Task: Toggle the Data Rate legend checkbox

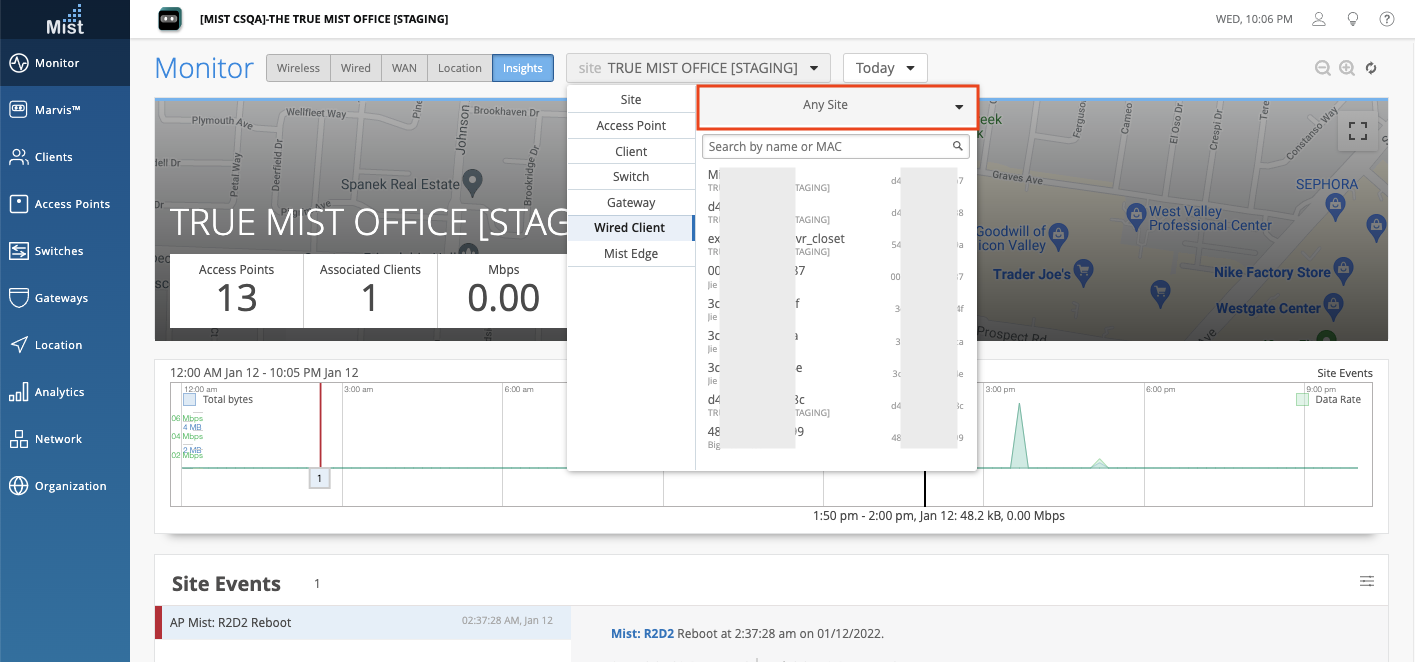Action: pos(1302,399)
